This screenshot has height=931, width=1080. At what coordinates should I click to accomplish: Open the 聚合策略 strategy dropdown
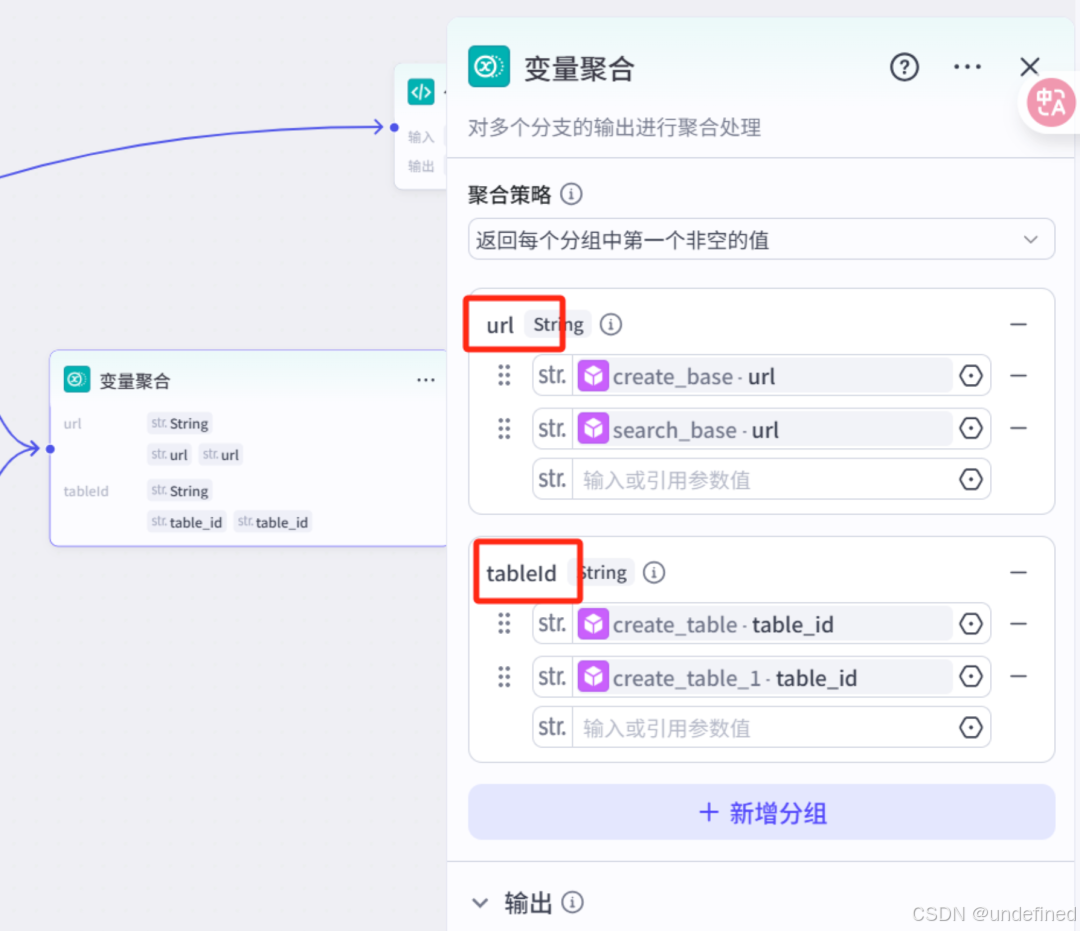tap(761, 240)
